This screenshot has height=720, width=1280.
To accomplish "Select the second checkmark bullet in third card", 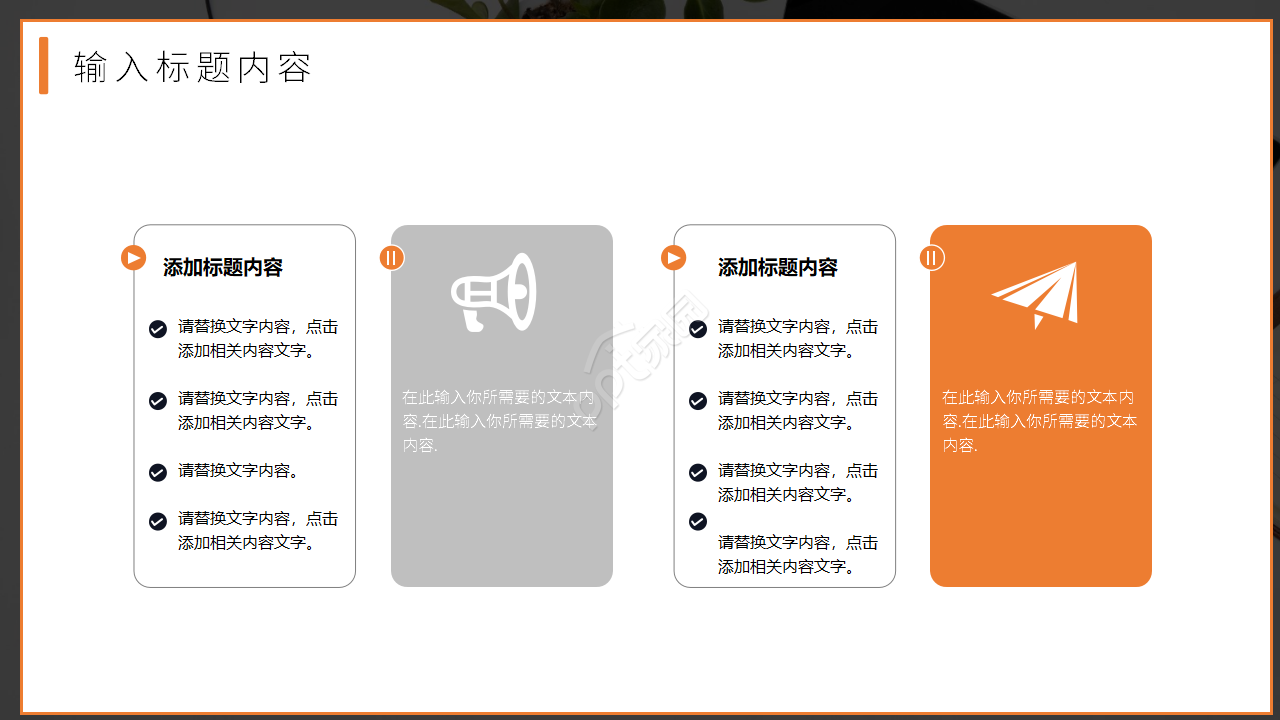I will (697, 400).
